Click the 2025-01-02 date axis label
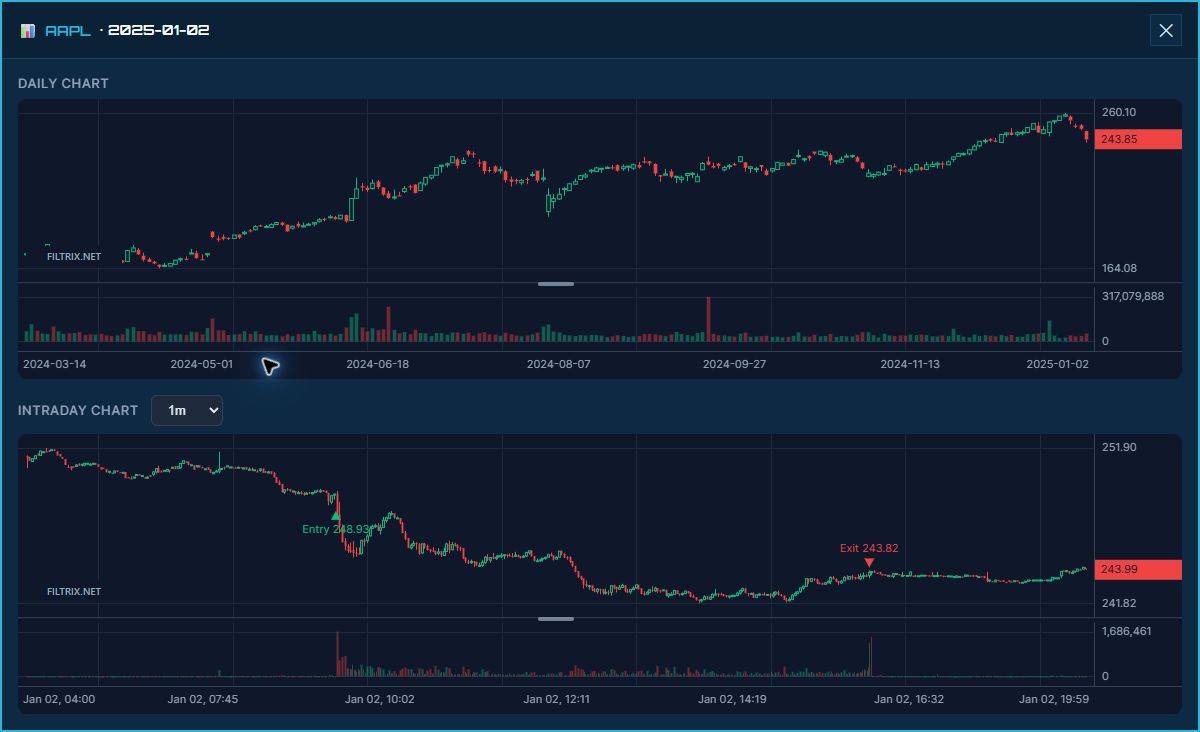The width and height of the screenshot is (1200, 732). click(1058, 364)
